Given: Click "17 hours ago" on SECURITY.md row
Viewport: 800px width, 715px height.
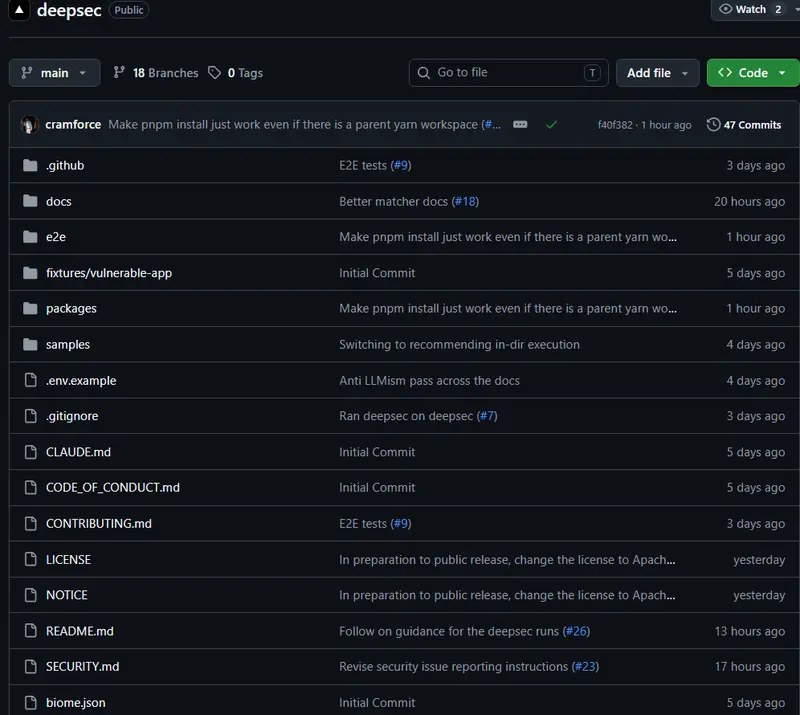Looking at the screenshot, I should pyautogui.click(x=749, y=667).
